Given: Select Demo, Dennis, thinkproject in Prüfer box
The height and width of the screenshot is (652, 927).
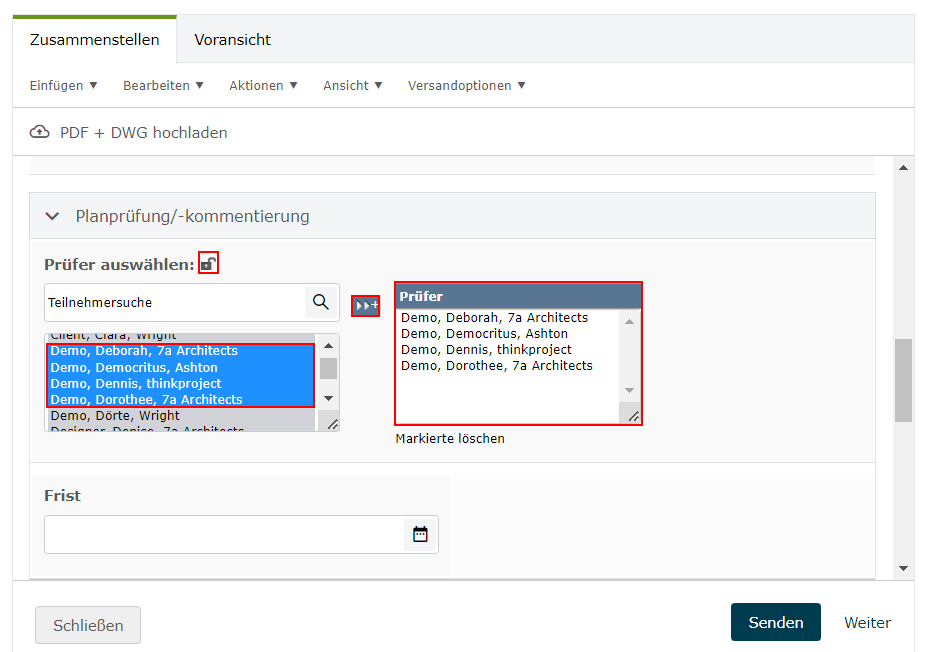Looking at the screenshot, I should [x=486, y=350].
